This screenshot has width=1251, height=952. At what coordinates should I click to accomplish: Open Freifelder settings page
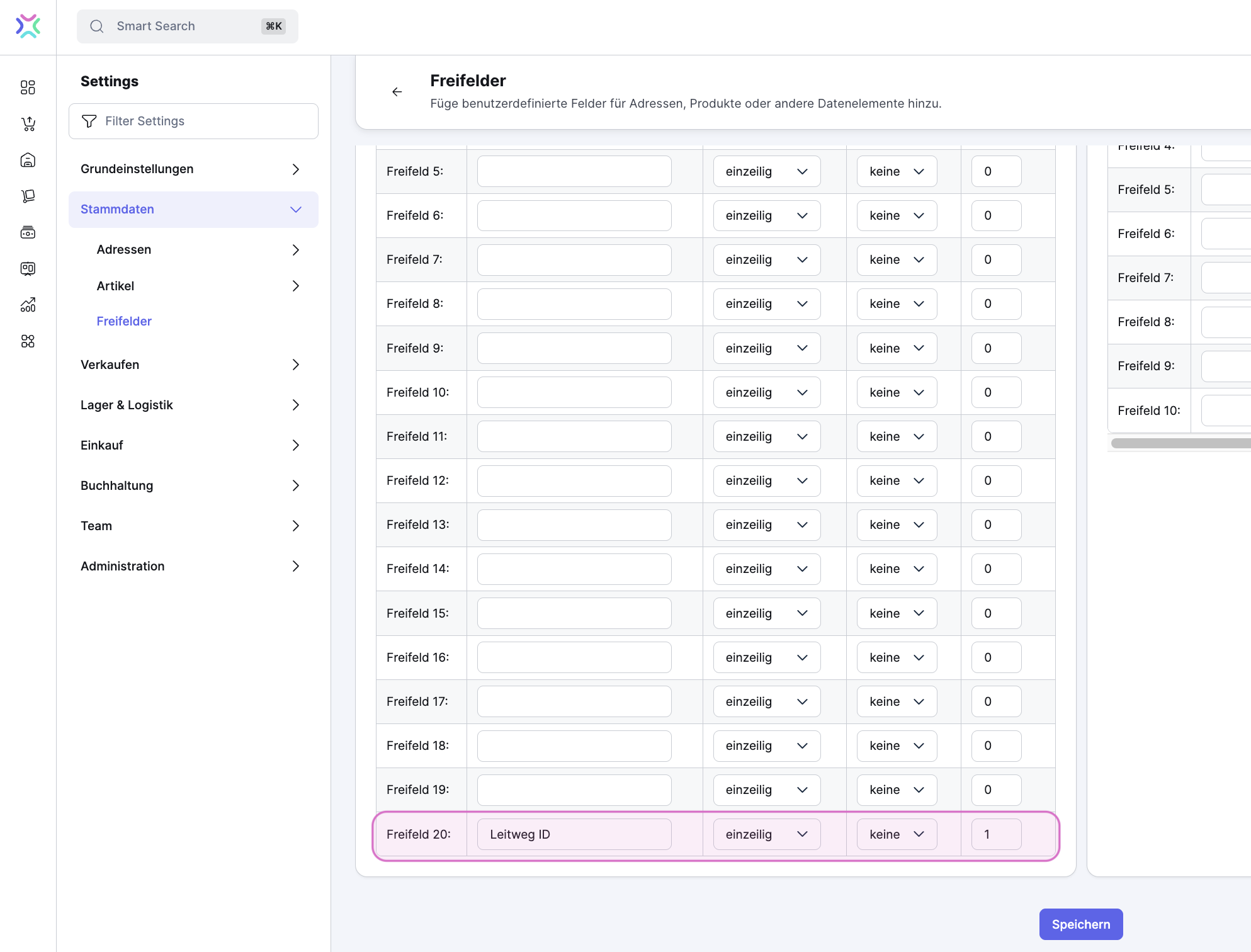tap(124, 322)
